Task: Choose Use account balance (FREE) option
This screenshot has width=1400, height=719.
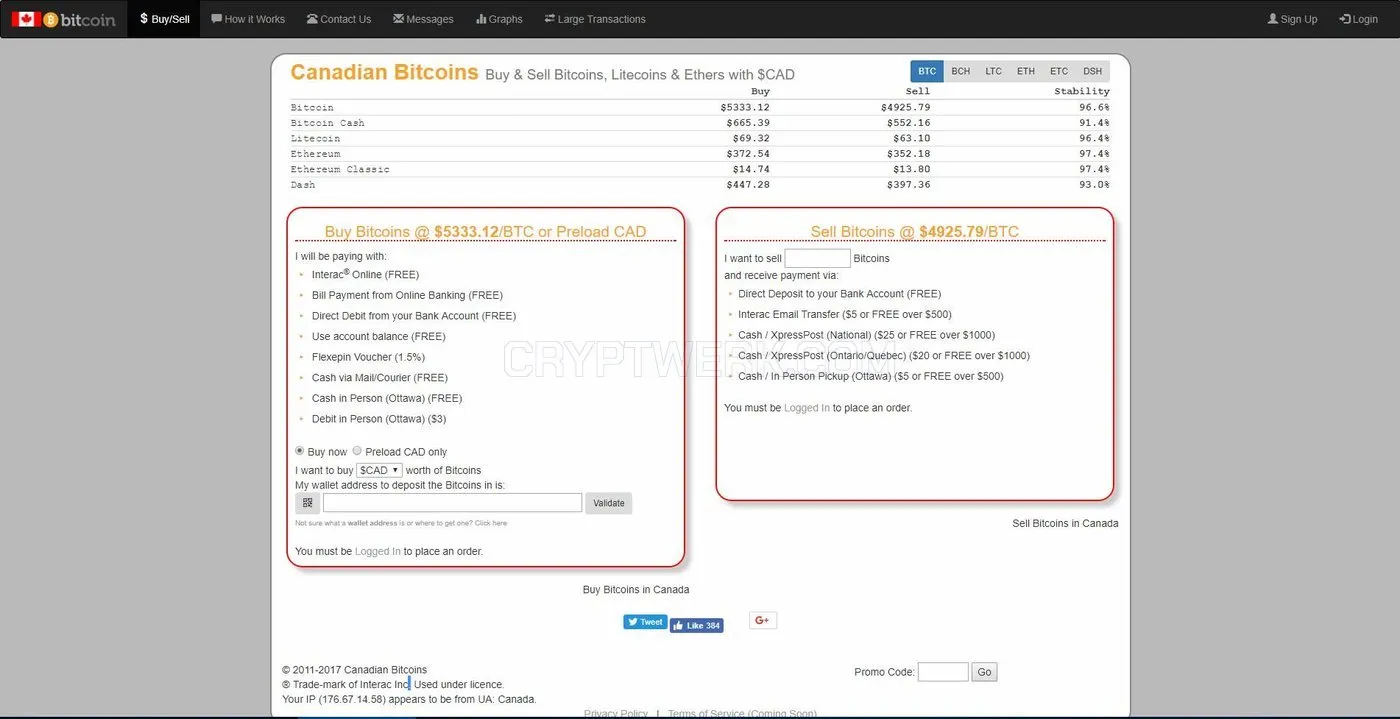Action: [379, 336]
